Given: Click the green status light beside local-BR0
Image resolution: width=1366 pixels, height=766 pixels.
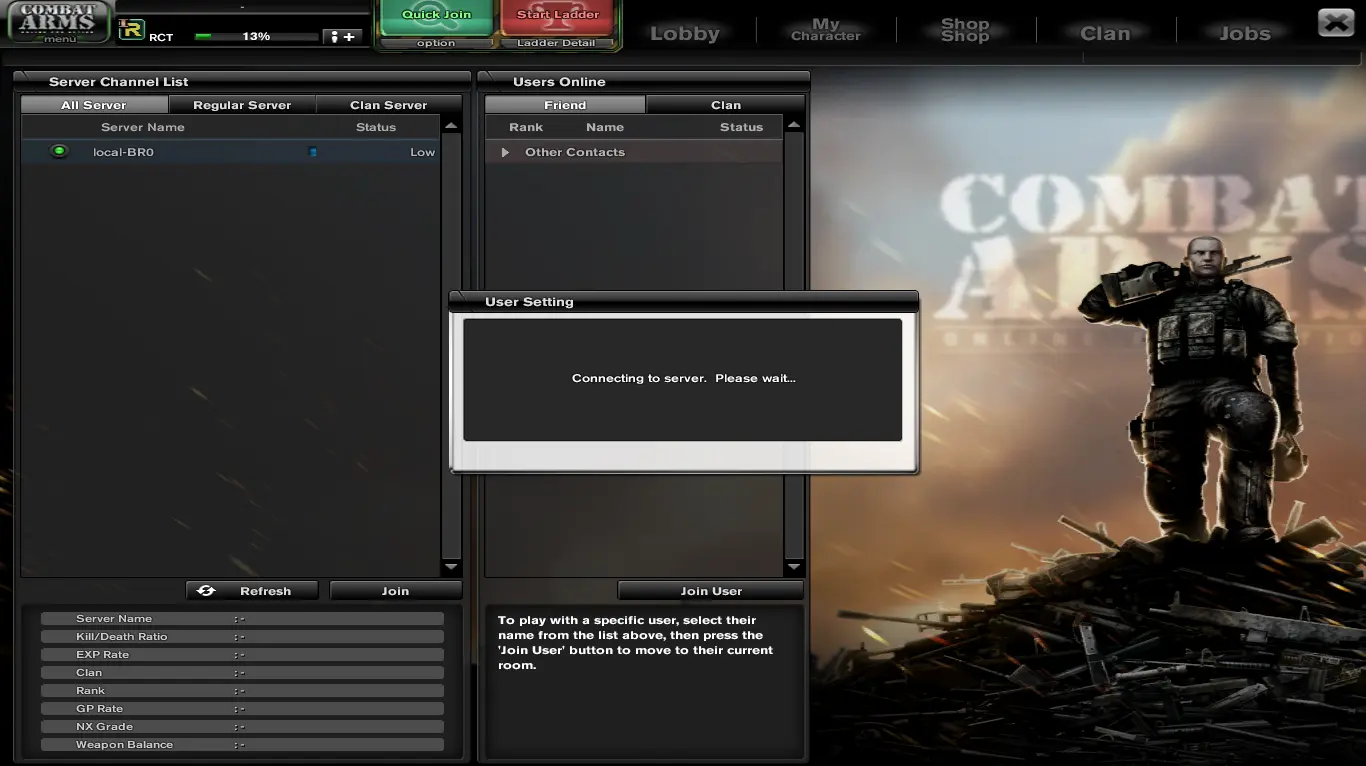Looking at the screenshot, I should tap(59, 151).
